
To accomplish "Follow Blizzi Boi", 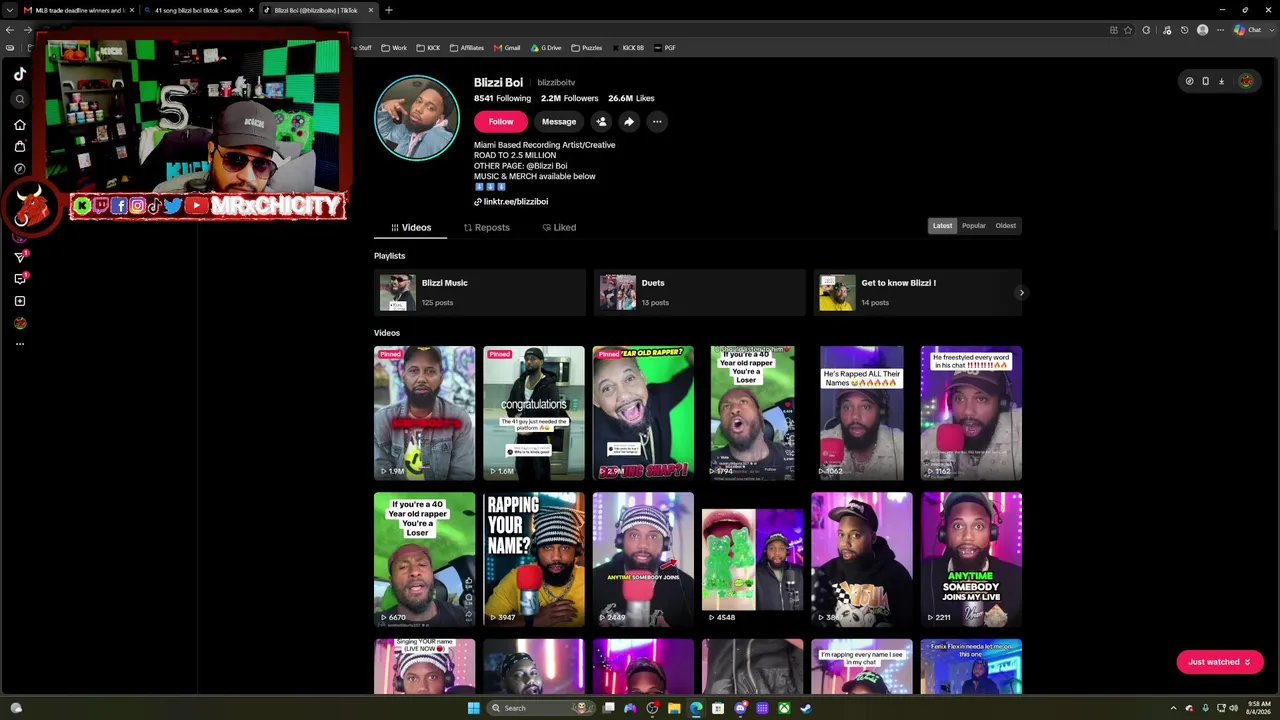I will [x=500, y=122].
